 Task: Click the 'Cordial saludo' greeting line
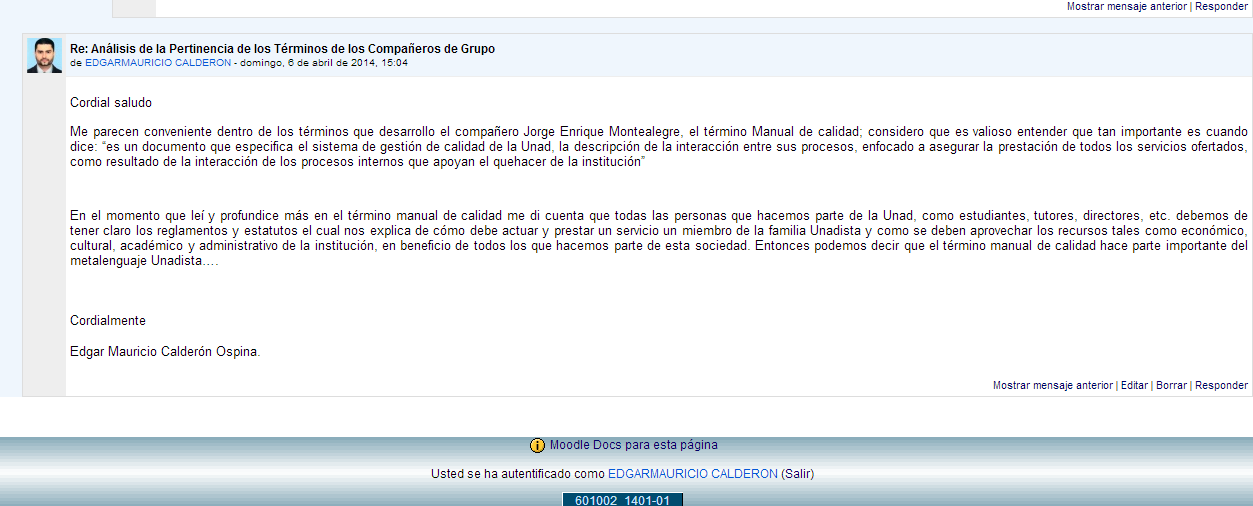point(111,102)
